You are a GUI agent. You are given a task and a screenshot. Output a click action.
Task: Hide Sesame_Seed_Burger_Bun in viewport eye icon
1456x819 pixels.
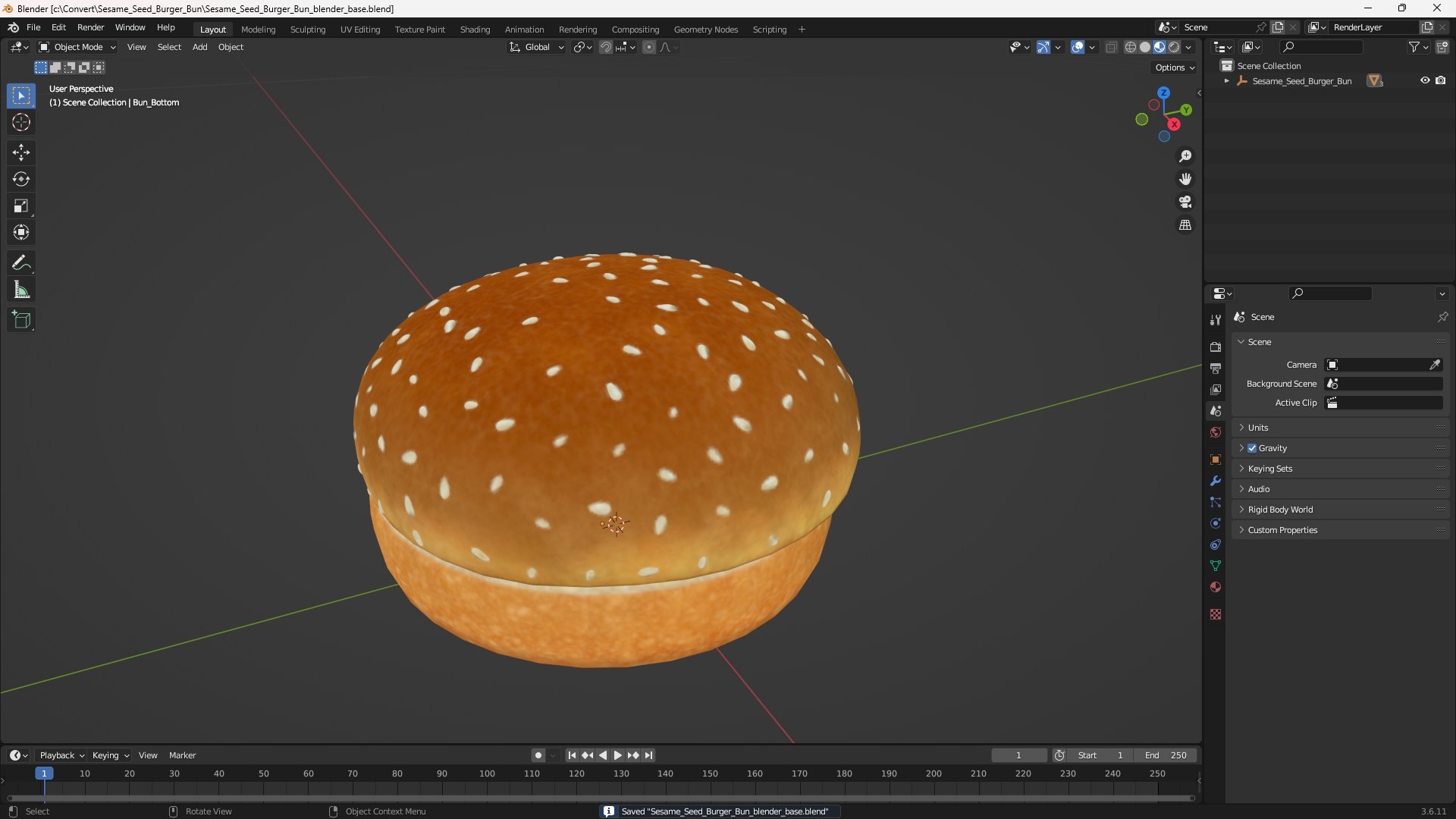[x=1425, y=80]
